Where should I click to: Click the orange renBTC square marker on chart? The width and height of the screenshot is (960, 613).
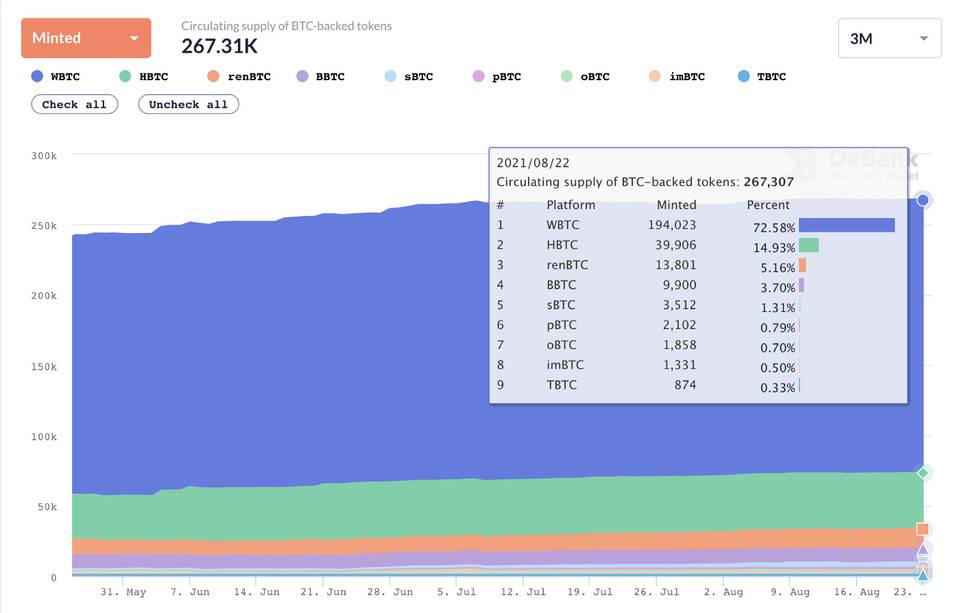point(923,529)
